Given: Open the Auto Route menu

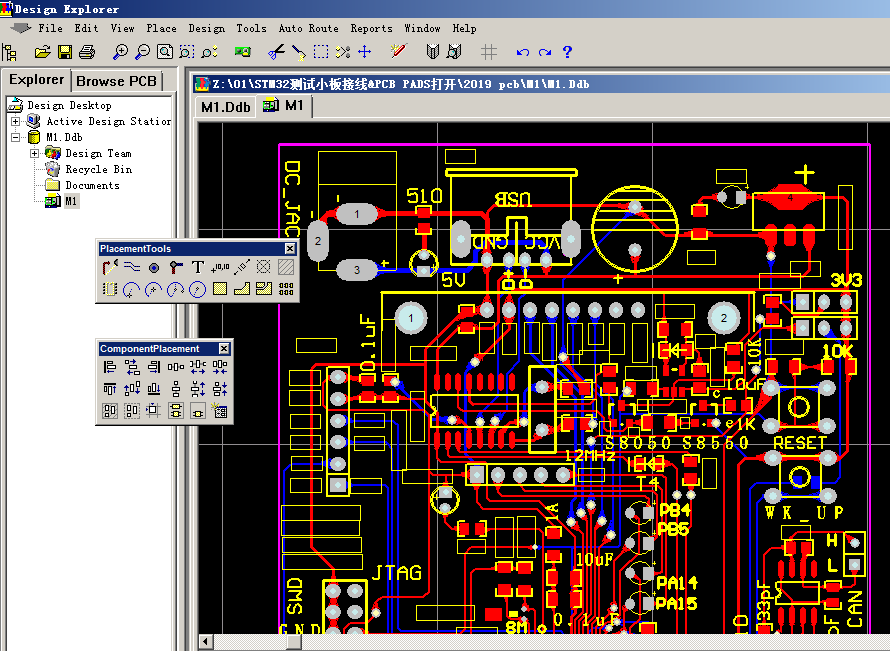Looking at the screenshot, I should [308, 28].
